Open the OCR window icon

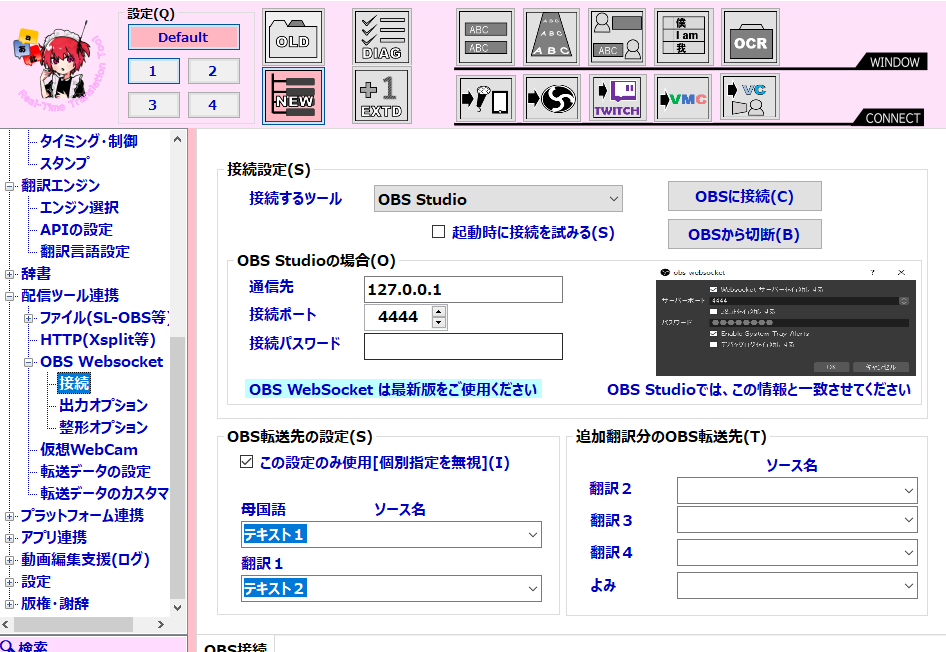(x=751, y=37)
